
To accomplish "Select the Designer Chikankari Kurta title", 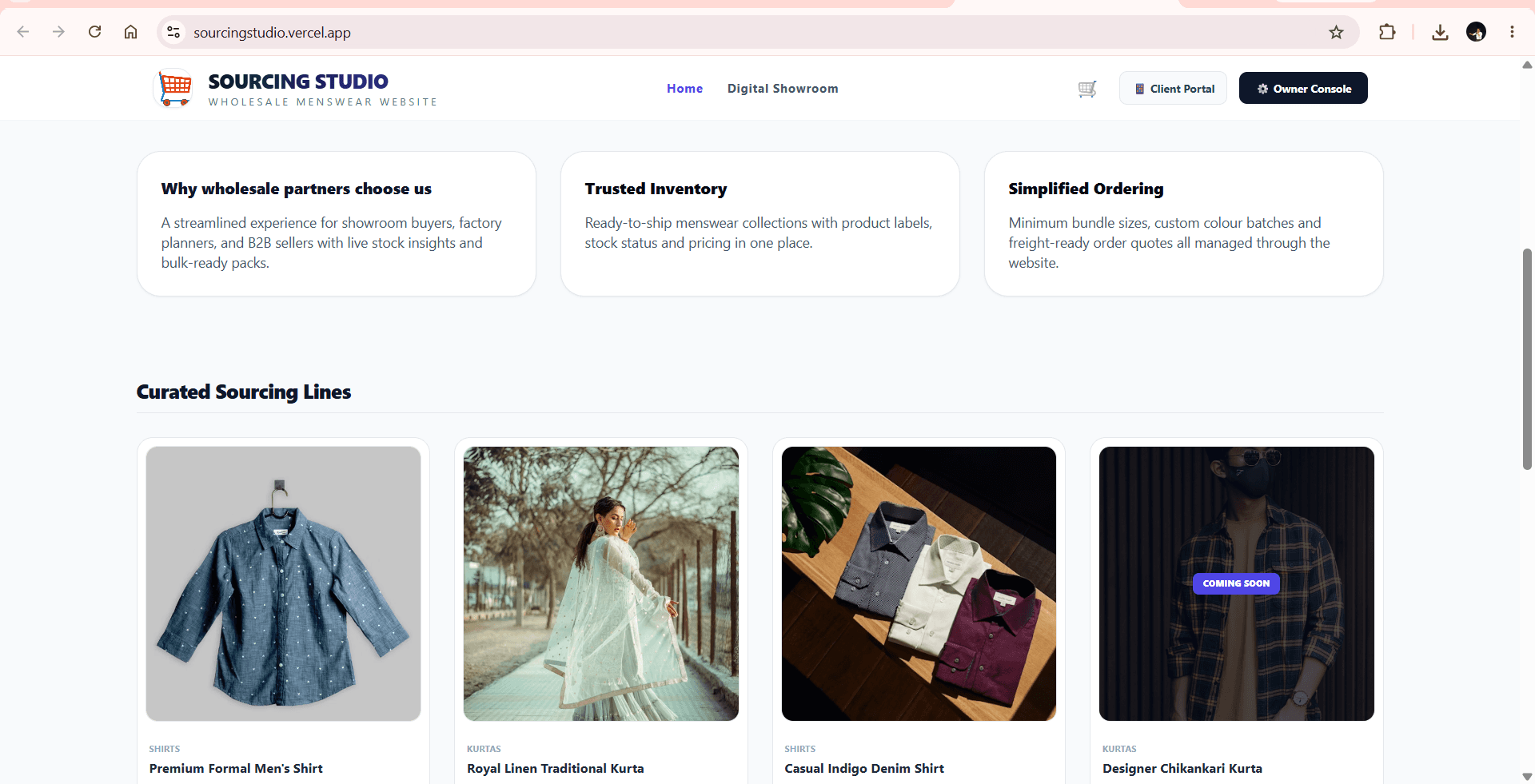I will coord(1182,769).
